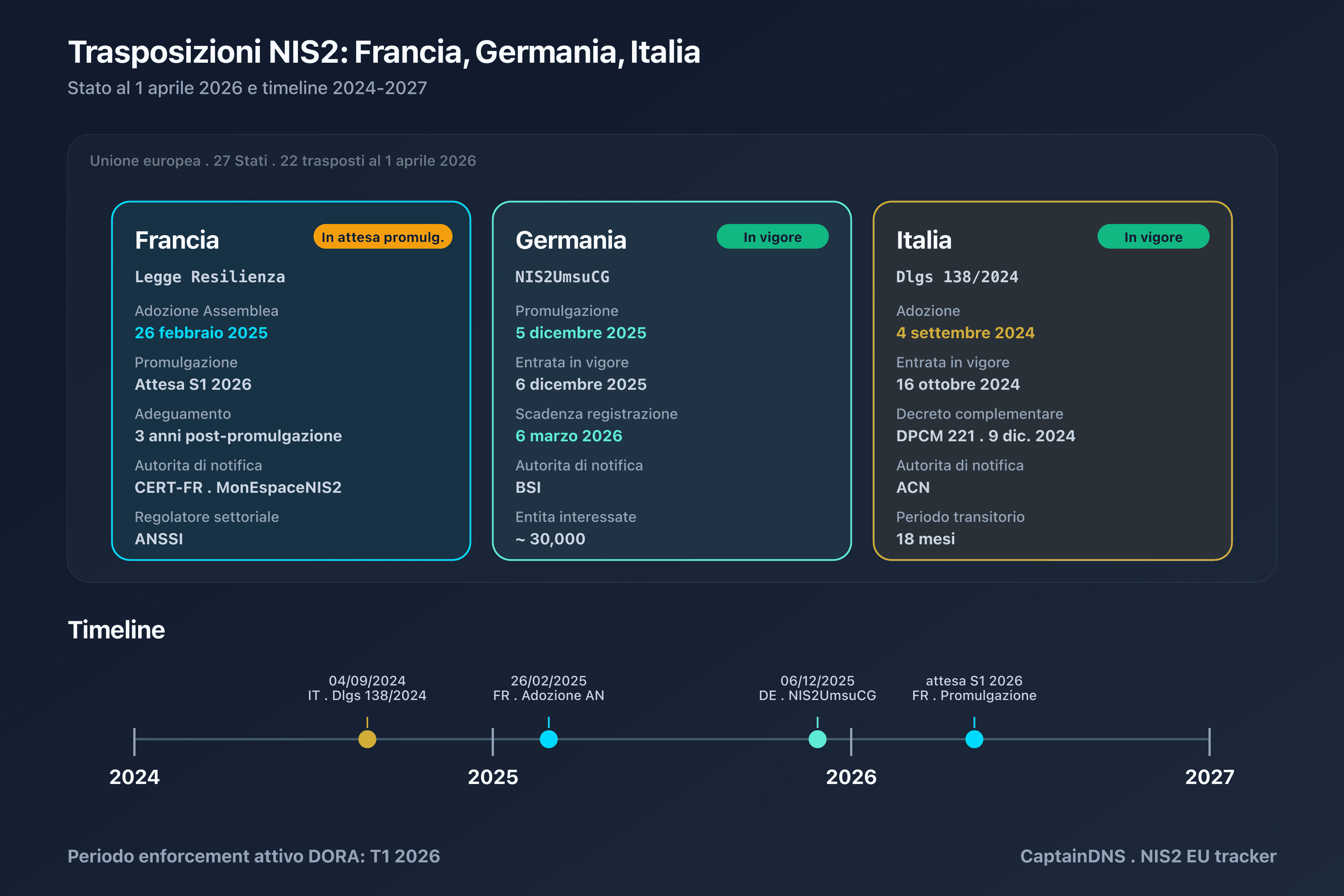Click 'CaptainDNS . NIS2 EU tracker' footer credit

point(1149,856)
